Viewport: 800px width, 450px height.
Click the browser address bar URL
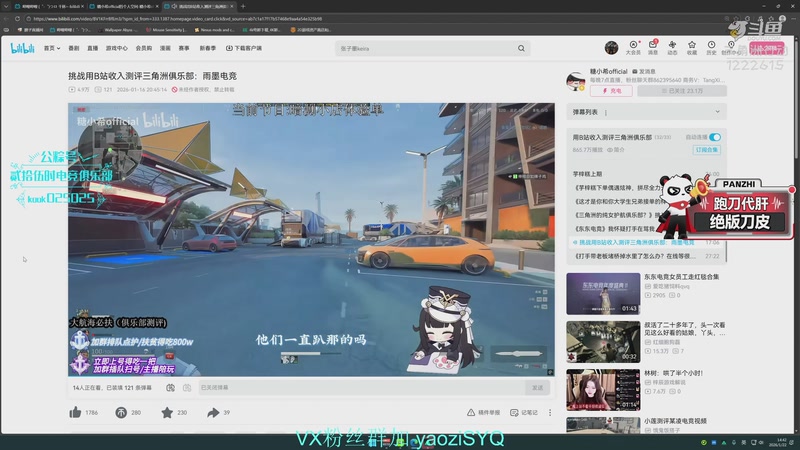click(x=178, y=19)
